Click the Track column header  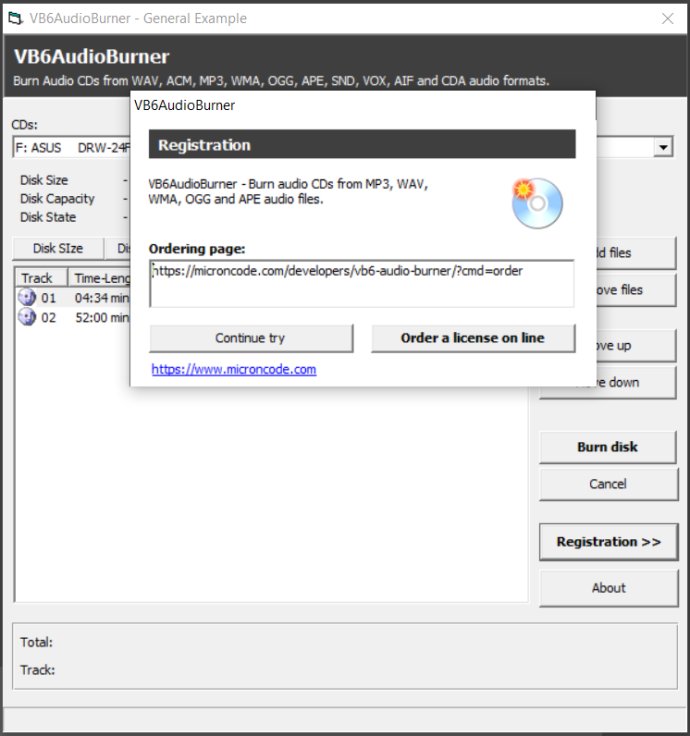point(41,278)
